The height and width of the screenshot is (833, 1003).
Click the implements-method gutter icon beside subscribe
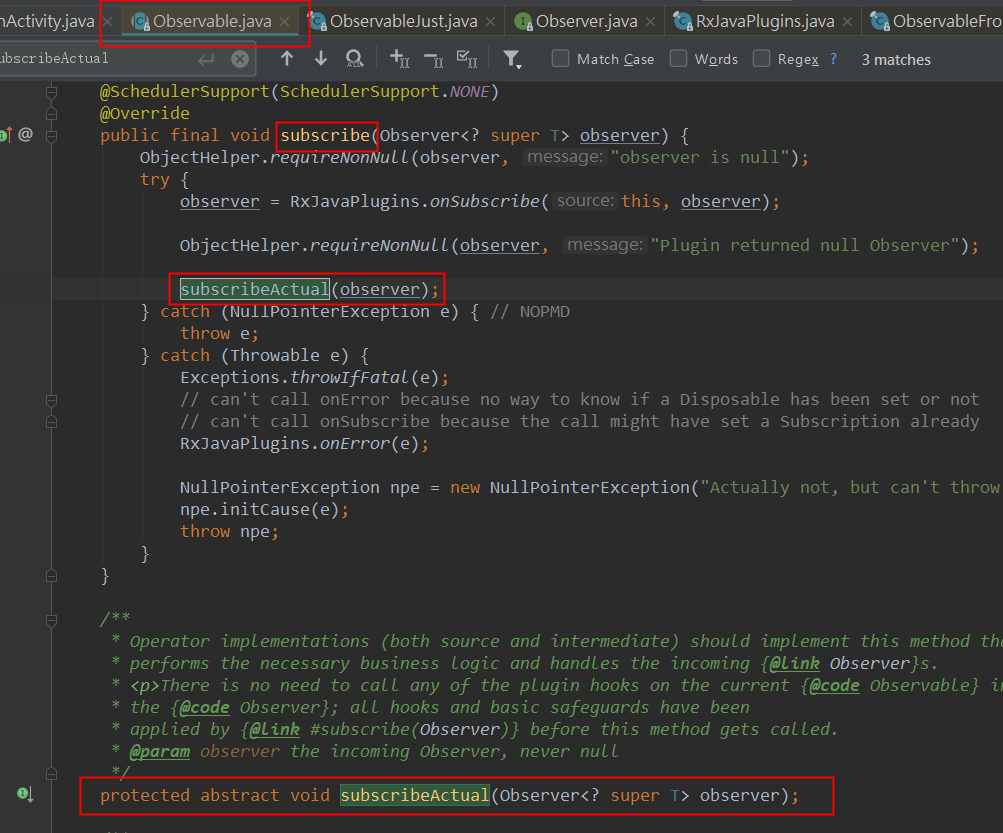(6, 134)
